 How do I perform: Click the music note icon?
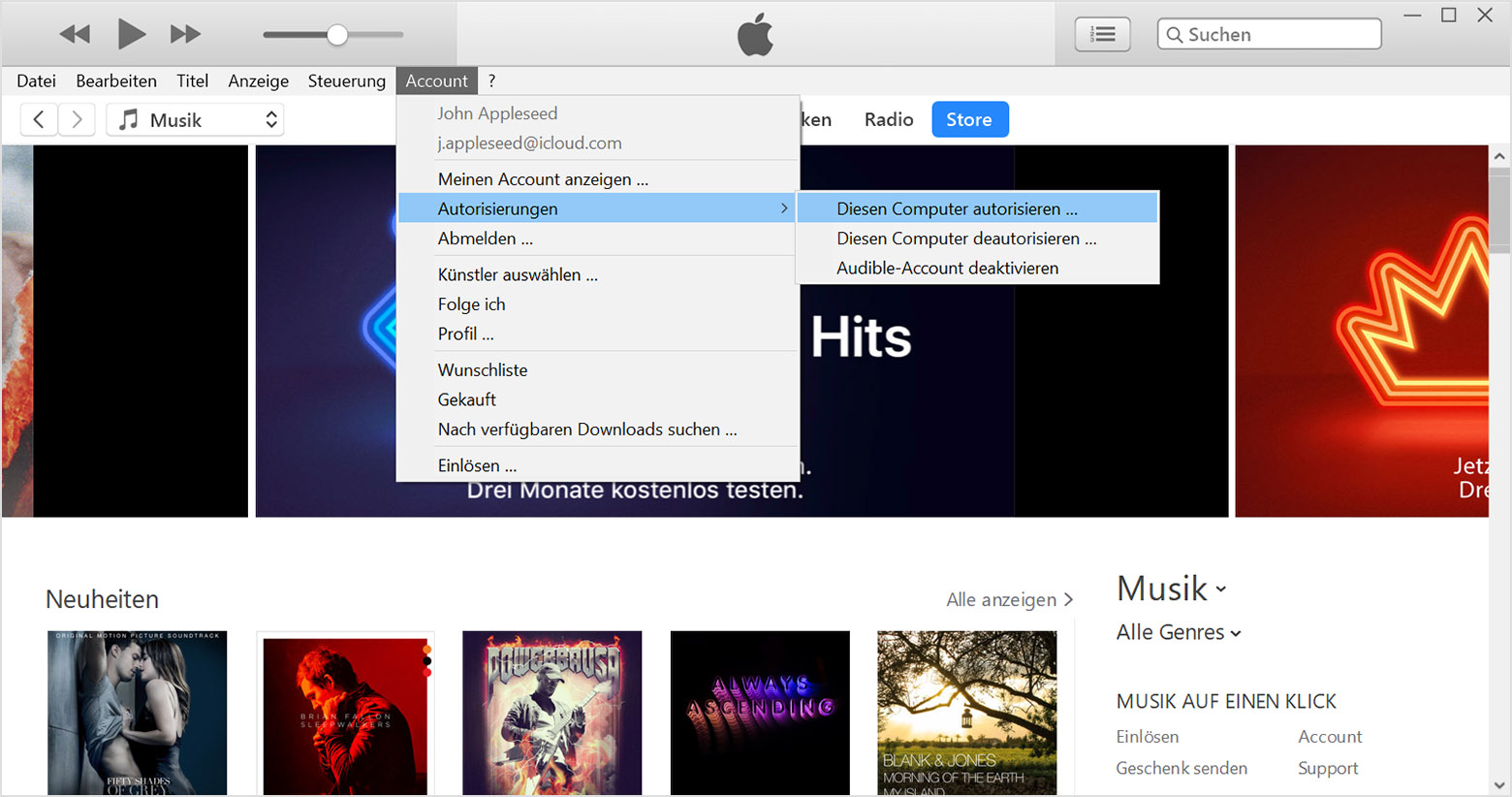128,119
